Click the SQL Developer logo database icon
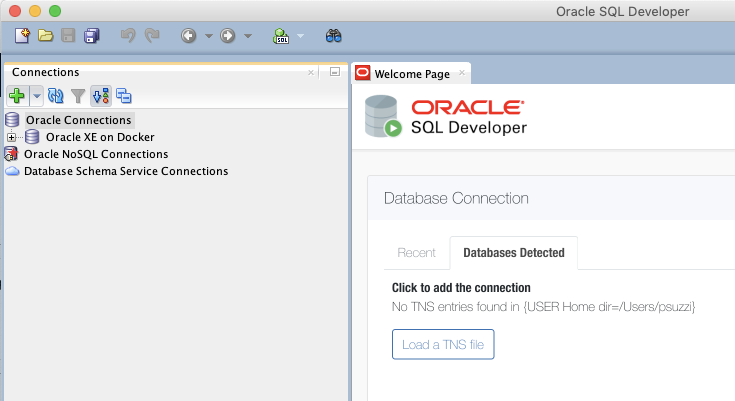This screenshot has width=735, height=401. tap(383, 116)
